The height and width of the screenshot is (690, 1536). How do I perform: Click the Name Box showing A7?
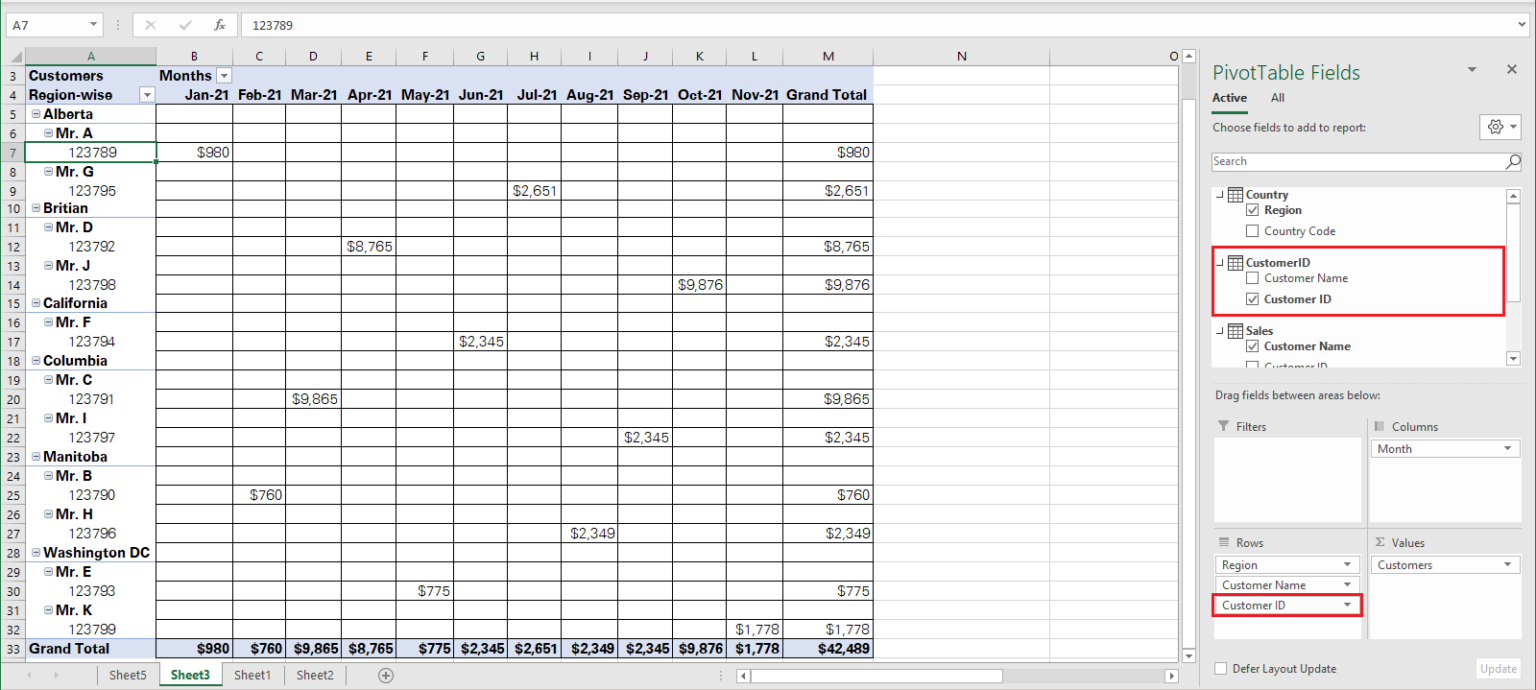[x=40, y=24]
